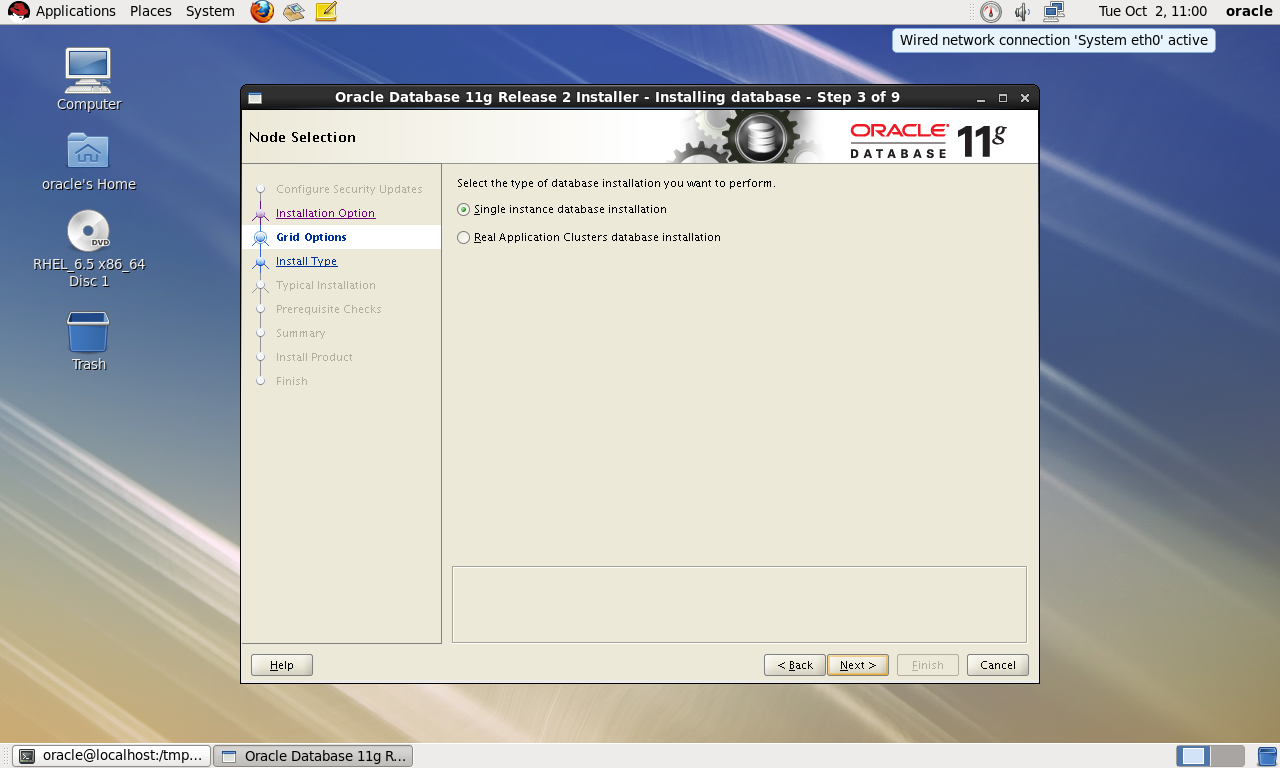Viewport: 1280px width, 768px height.
Task: Click the installer message area box
Action: [x=739, y=604]
